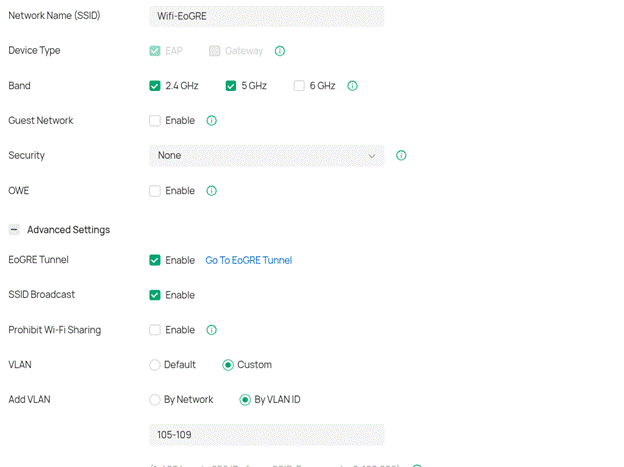
Task: Click Guest Network info icon
Action: pos(211,121)
